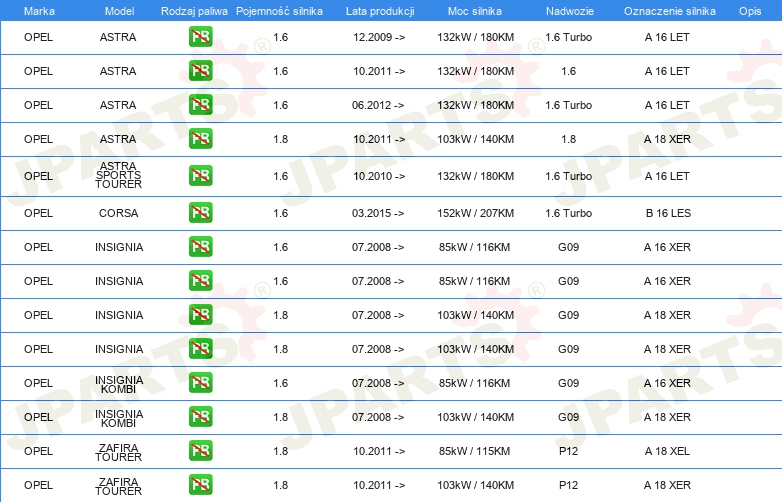Click the Marka column header
Viewport: 782px width, 502px height.
point(39,11)
